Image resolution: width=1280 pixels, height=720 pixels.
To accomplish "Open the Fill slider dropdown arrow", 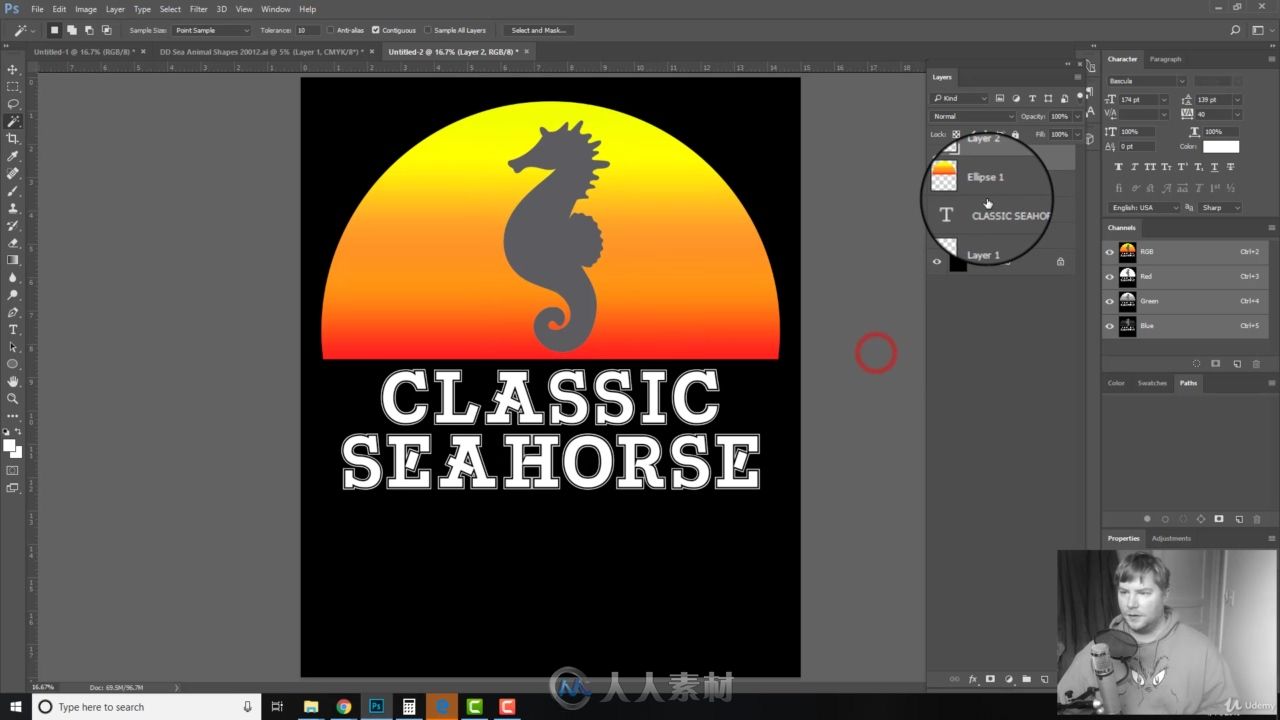I will [1077, 134].
